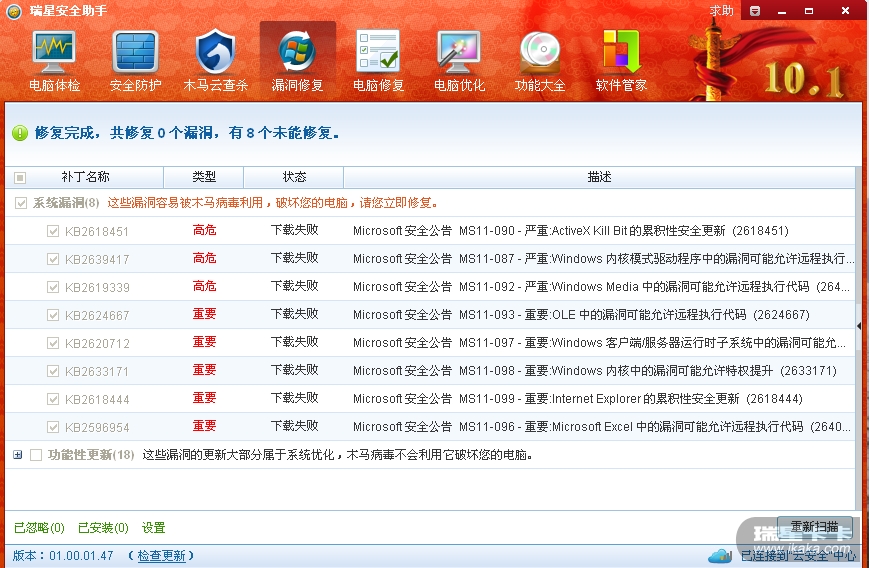The height and width of the screenshot is (568, 869).
Task: Open the title bar dropdown menu icon
Action: (x=755, y=11)
